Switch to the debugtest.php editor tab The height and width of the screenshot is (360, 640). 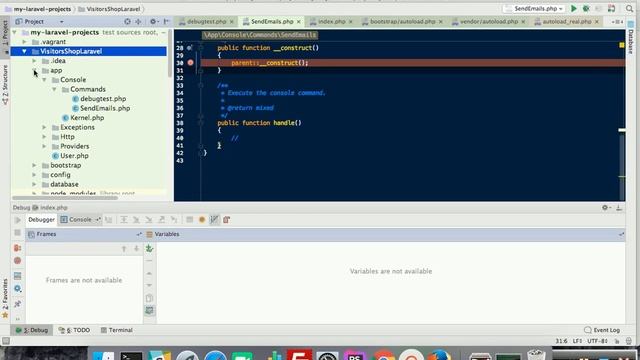tap(206, 21)
